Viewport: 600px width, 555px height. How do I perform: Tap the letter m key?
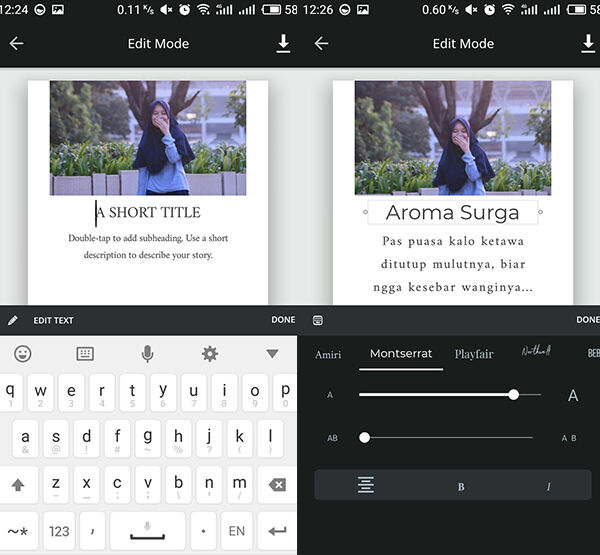240,485
